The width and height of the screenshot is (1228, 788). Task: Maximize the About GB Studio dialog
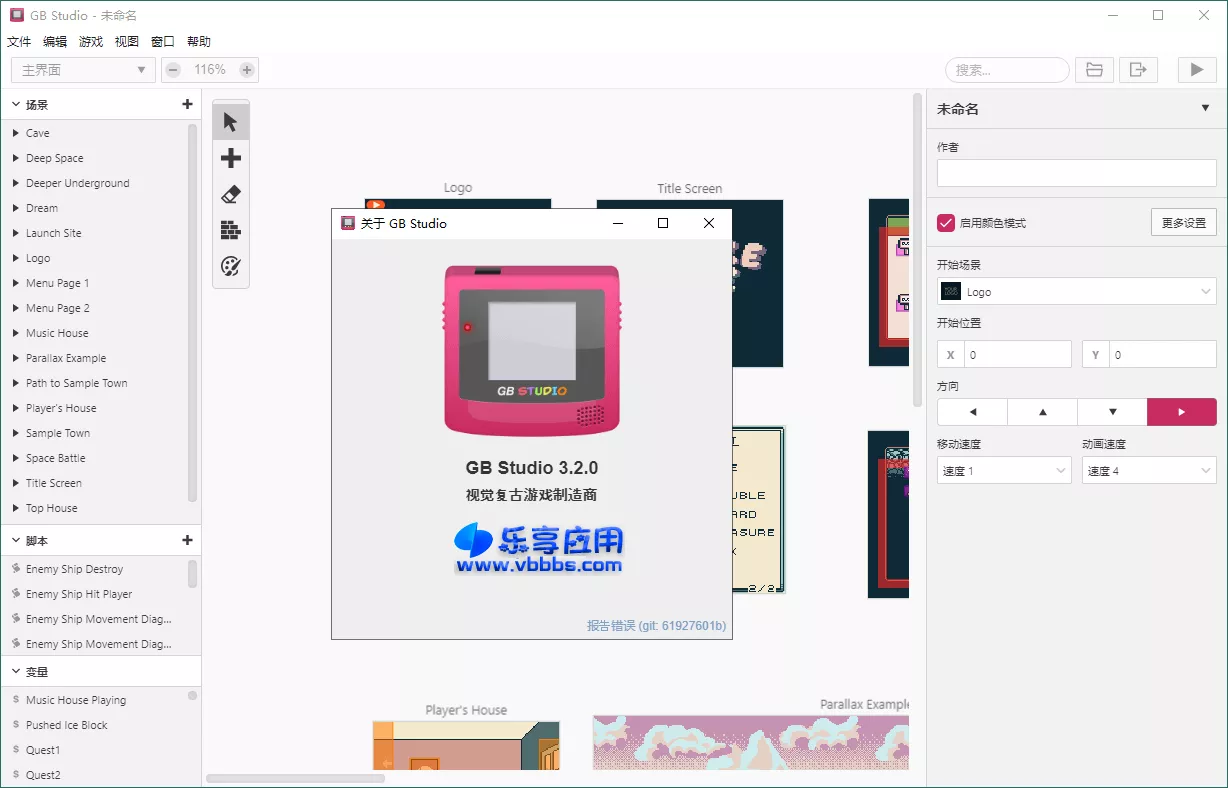point(663,223)
